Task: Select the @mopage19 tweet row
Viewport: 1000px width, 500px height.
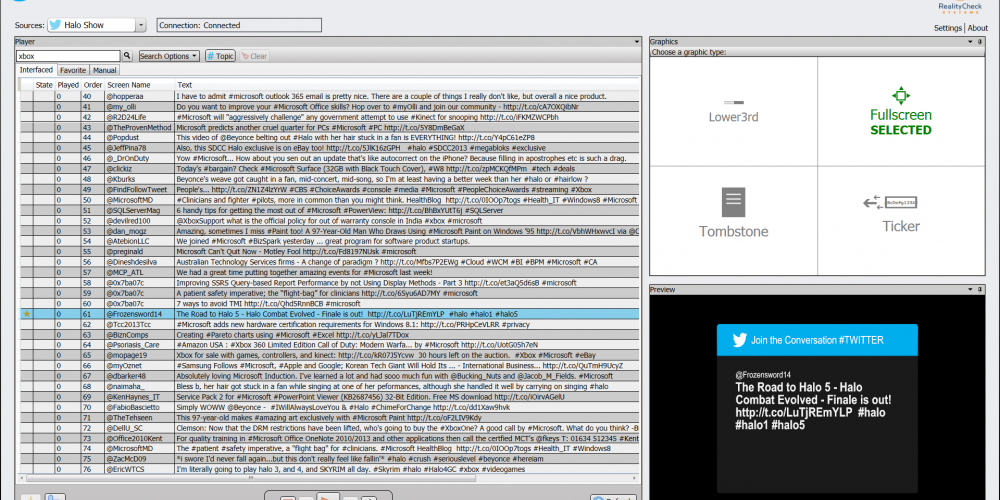Action: point(330,355)
